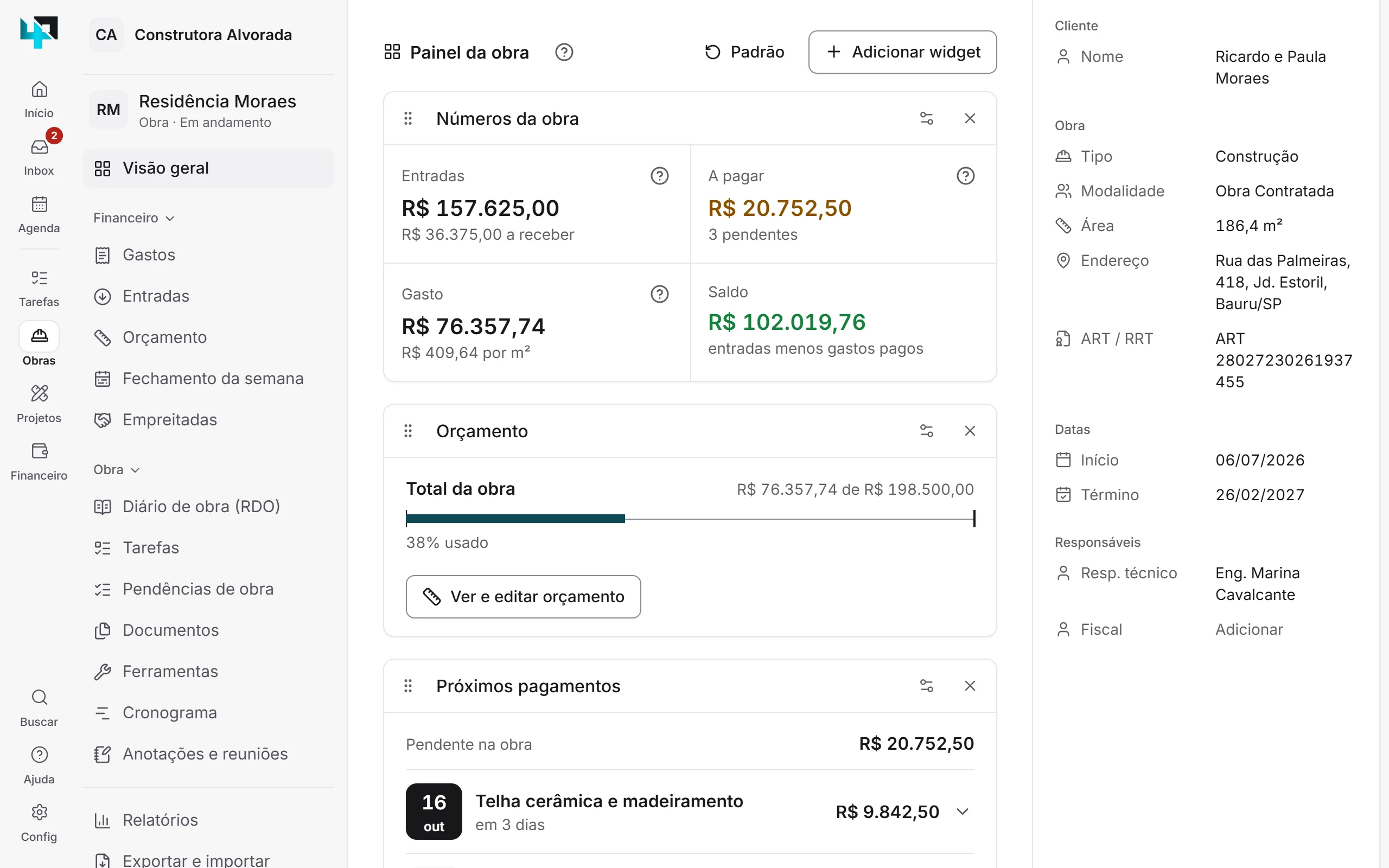Click the R$ 157.625,00 Entradas amount
This screenshot has height=868, width=1389.
click(480, 208)
